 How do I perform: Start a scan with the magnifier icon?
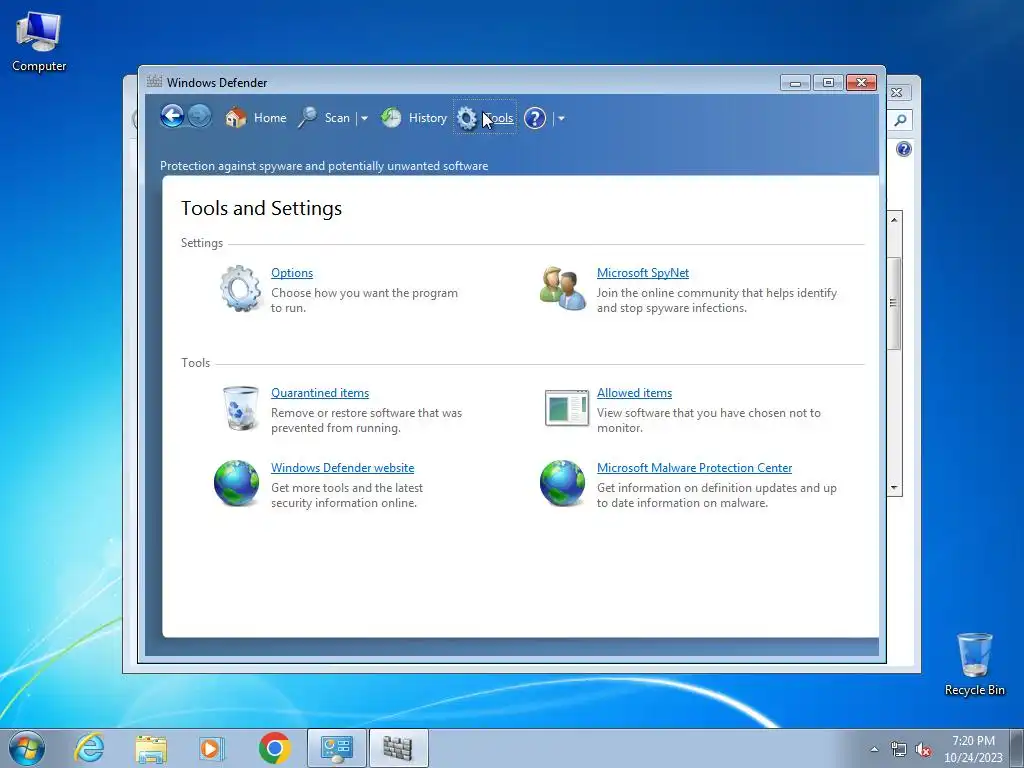click(308, 118)
